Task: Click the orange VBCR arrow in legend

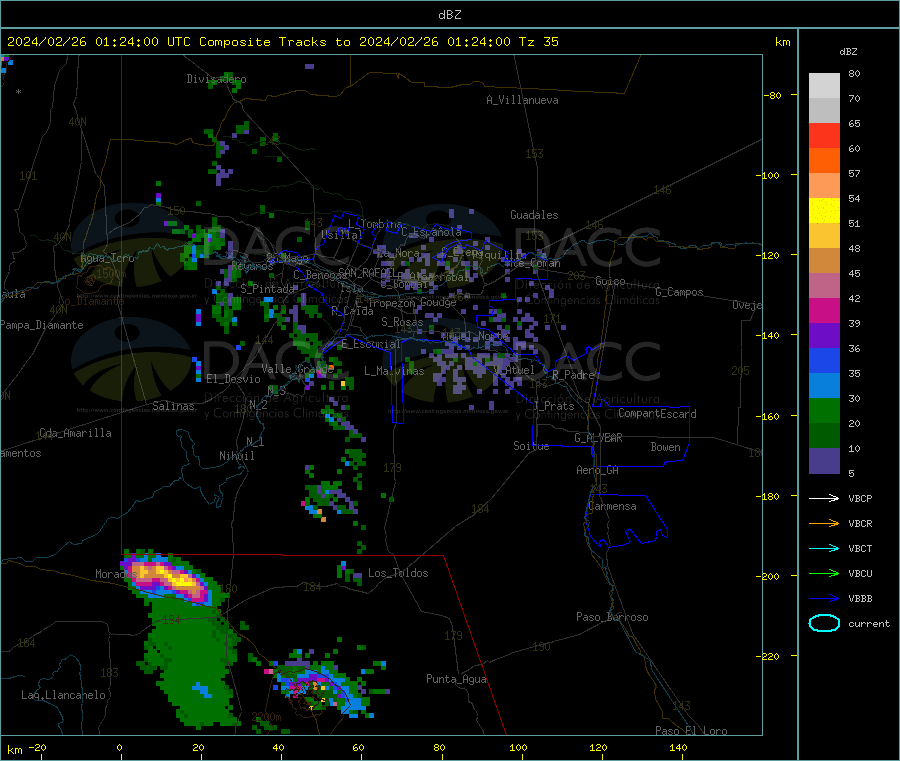Action: tap(824, 523)
